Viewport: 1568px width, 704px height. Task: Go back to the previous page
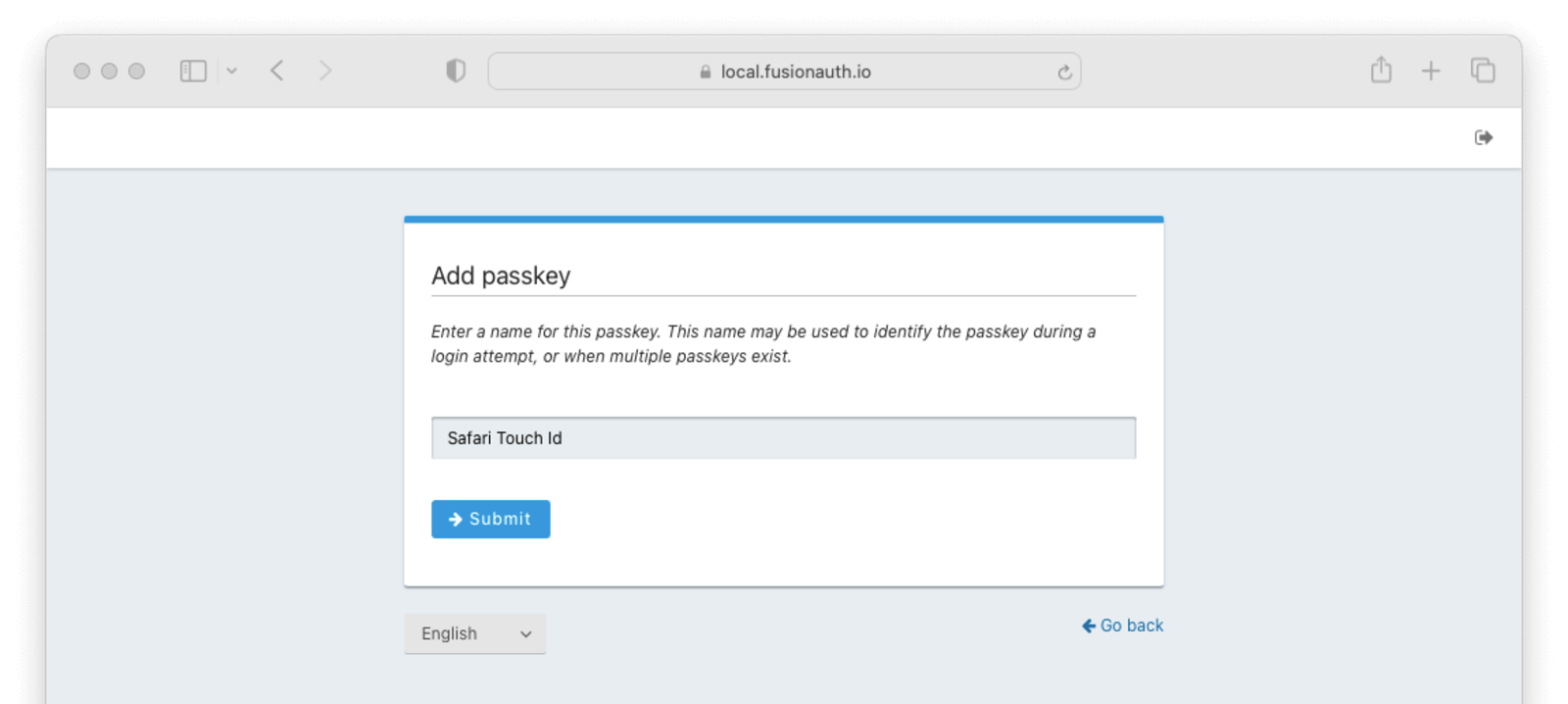(x=277, y=71)
